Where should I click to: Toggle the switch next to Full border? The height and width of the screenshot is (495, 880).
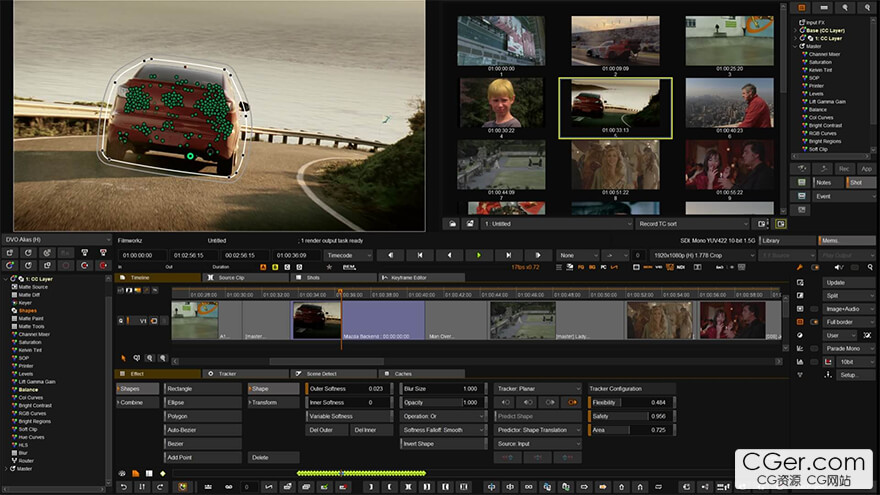(x=814, y=322)
